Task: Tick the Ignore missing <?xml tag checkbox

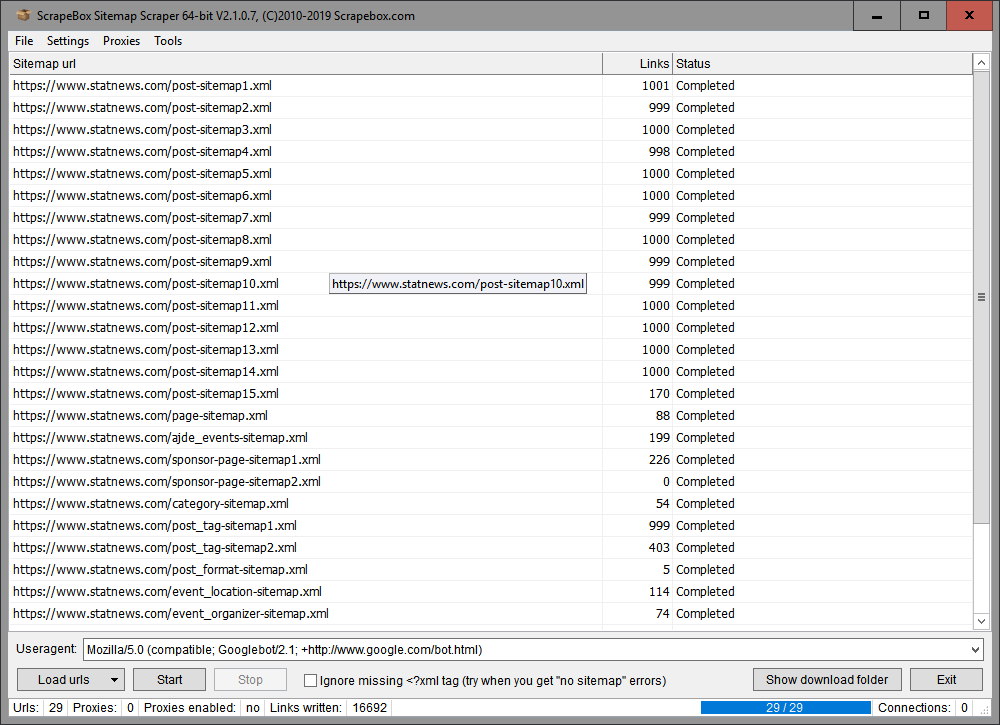Action: [x=311, y=680]
